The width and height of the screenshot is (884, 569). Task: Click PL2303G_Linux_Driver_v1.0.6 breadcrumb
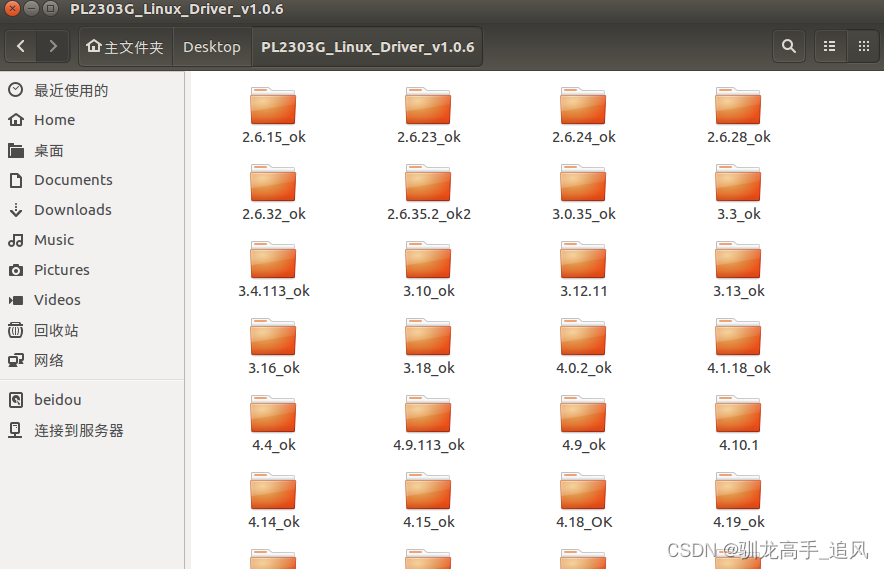tap(368, 47)
